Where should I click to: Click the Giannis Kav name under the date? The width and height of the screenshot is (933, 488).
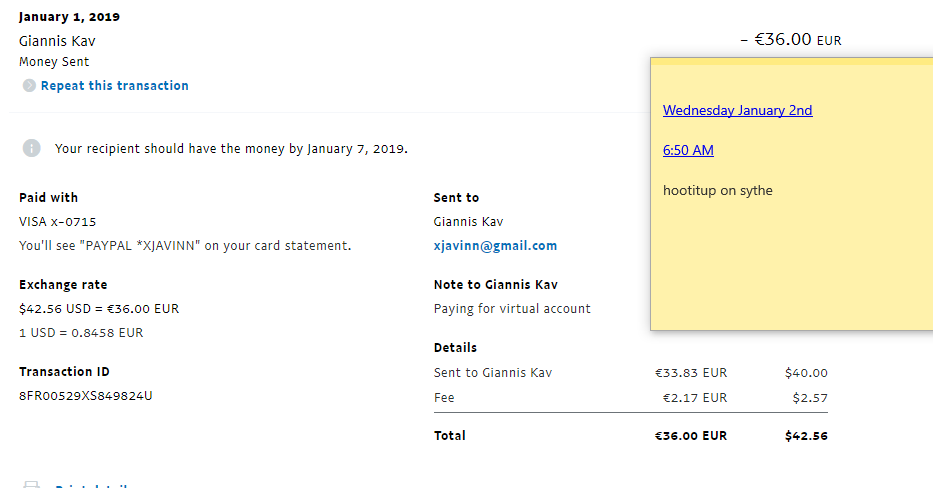pos(57,41)
